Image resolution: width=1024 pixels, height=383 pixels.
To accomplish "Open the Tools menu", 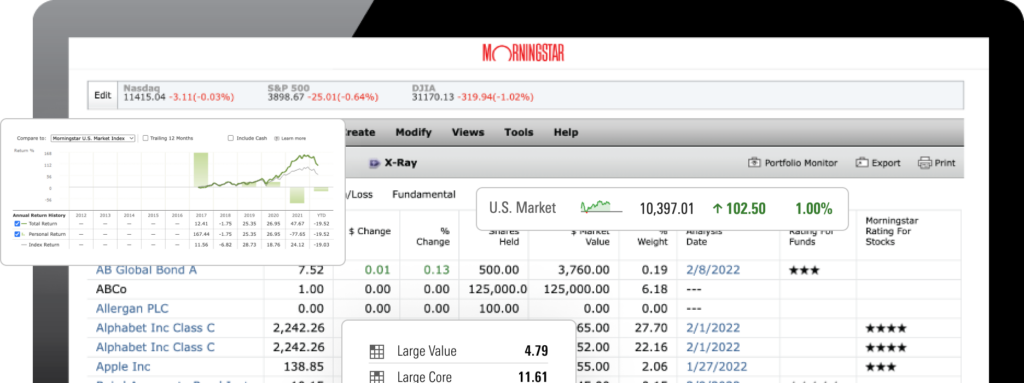I will 519,132.
